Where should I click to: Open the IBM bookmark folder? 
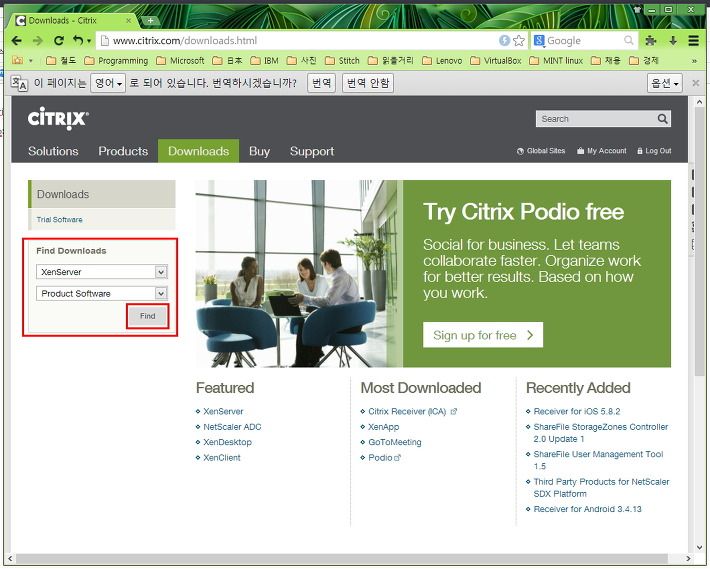[264, 61]
